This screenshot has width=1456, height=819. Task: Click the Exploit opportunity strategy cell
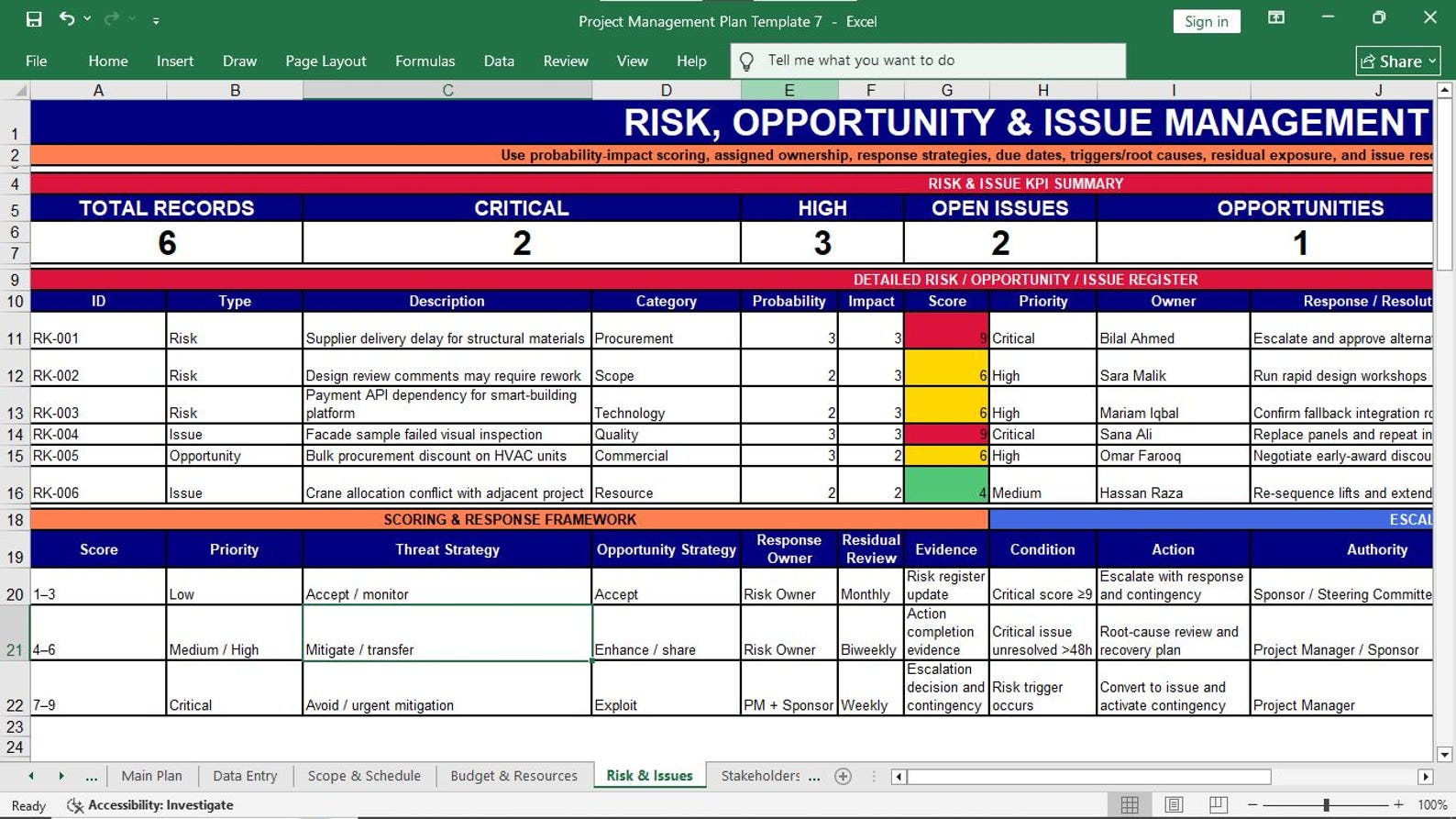click(x=666, y=688)
